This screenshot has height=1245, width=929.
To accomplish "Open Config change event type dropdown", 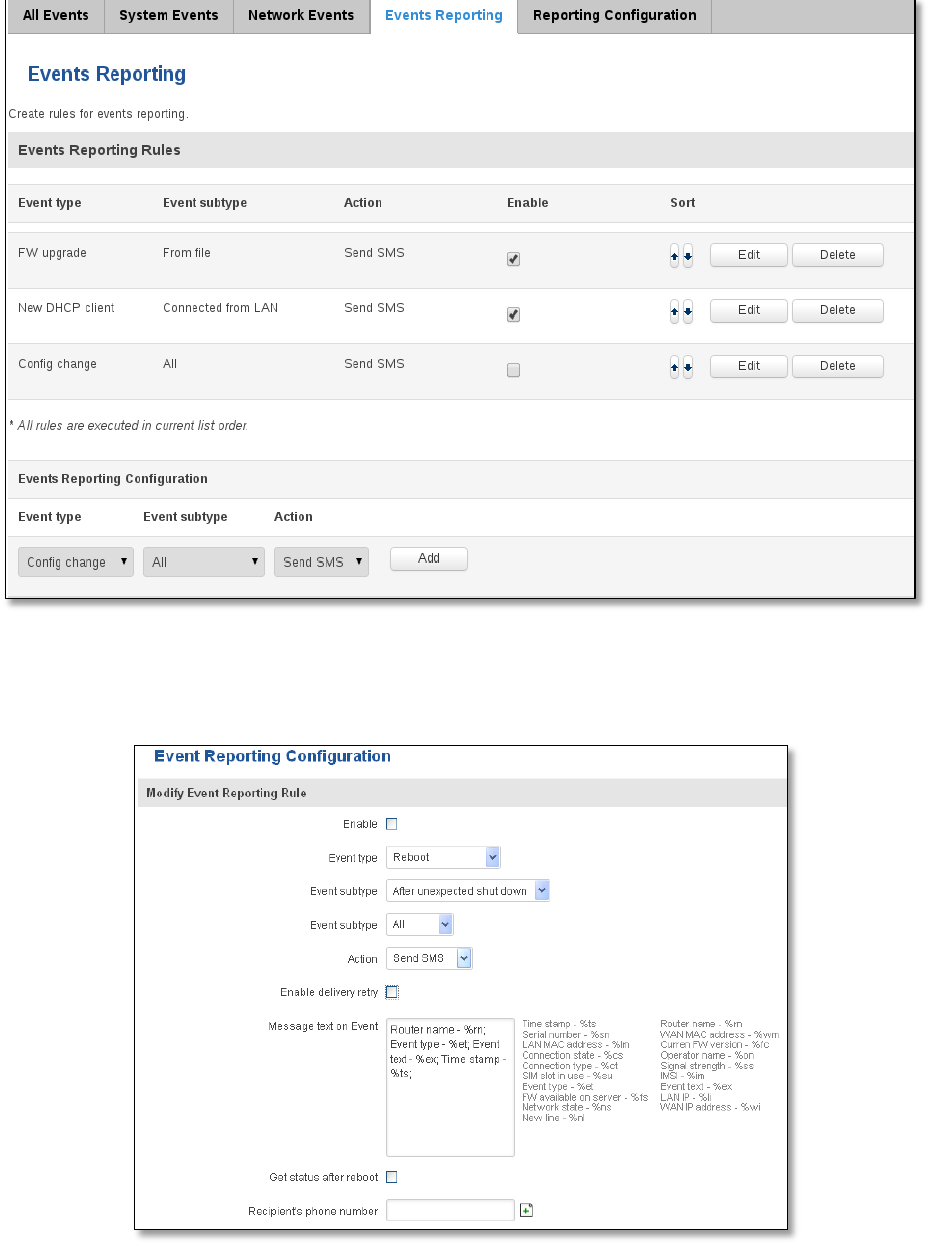I will (x=76, y=562).
